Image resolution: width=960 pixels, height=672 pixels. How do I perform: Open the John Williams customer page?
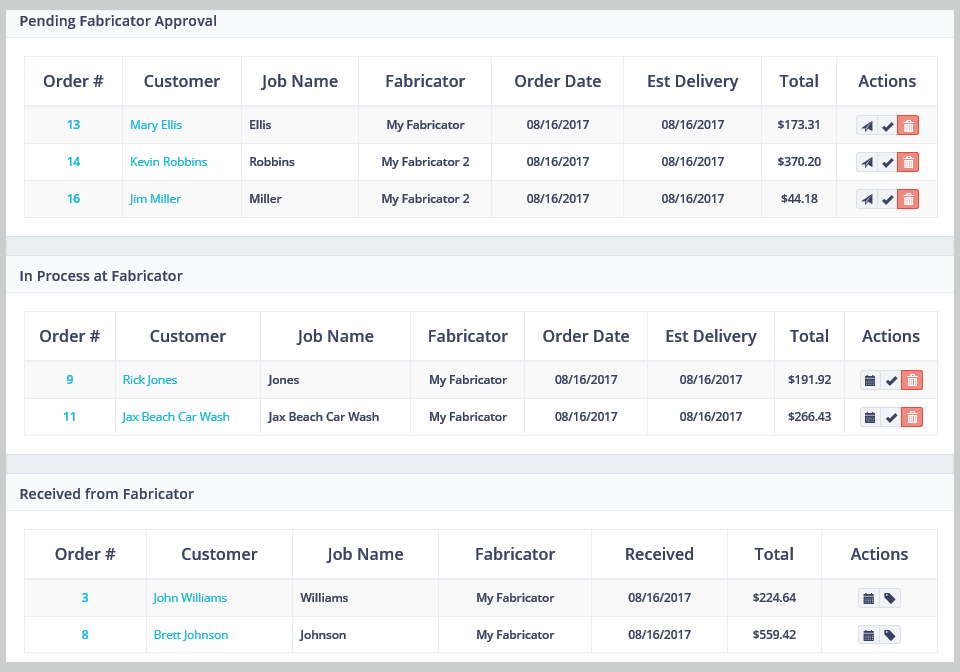pyautogui.click(x=190, y=597)
